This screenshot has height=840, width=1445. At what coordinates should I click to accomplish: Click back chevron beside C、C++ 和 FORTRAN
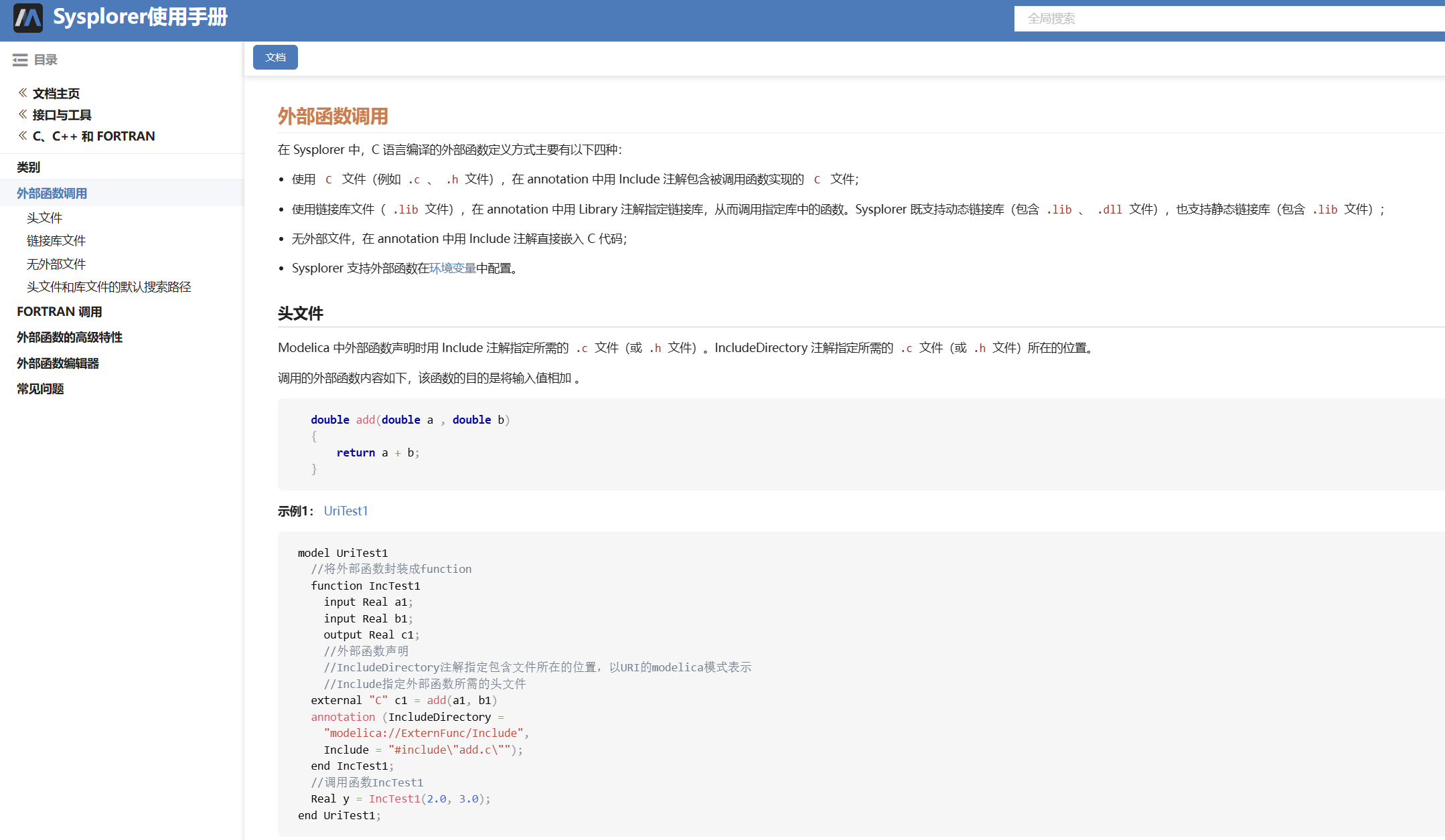click(23, 136)
